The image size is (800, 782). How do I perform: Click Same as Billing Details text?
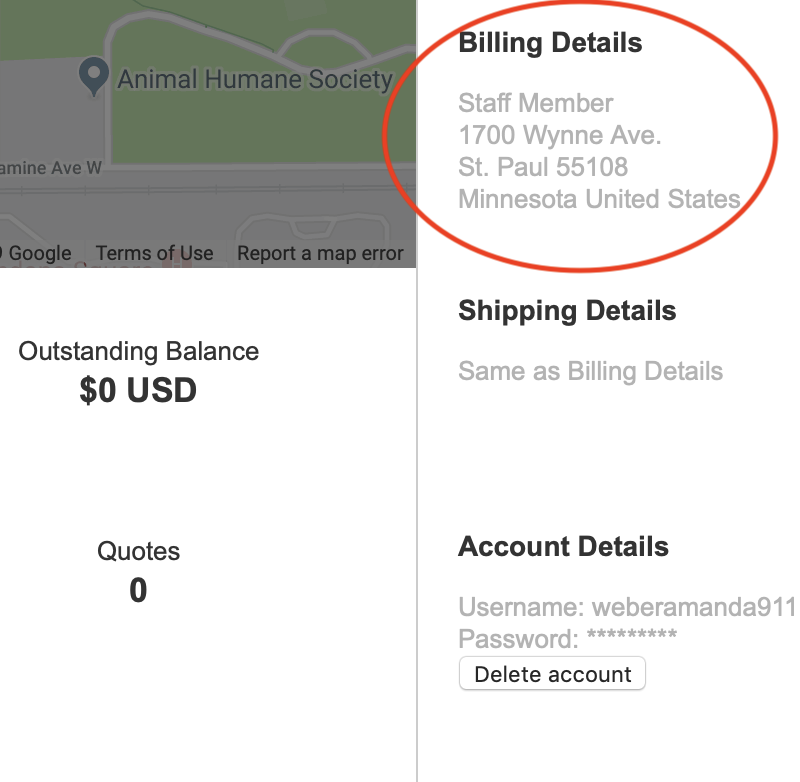tap(590, 372)
